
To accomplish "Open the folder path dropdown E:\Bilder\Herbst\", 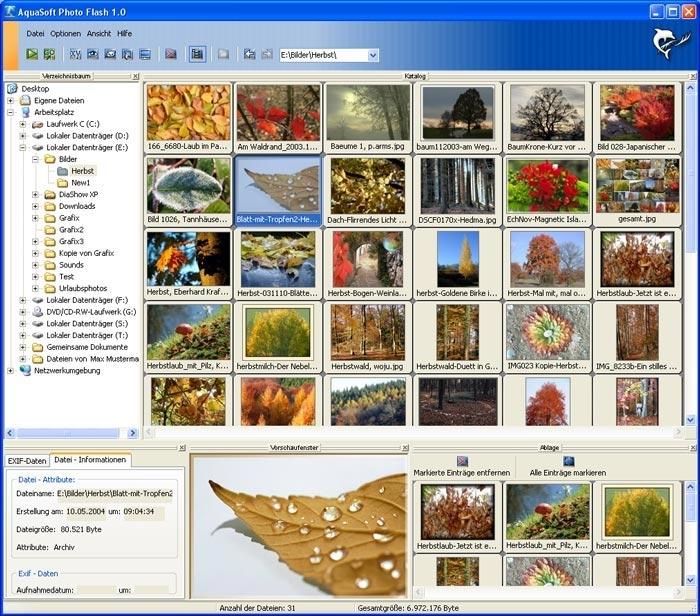I will [372, 55].
